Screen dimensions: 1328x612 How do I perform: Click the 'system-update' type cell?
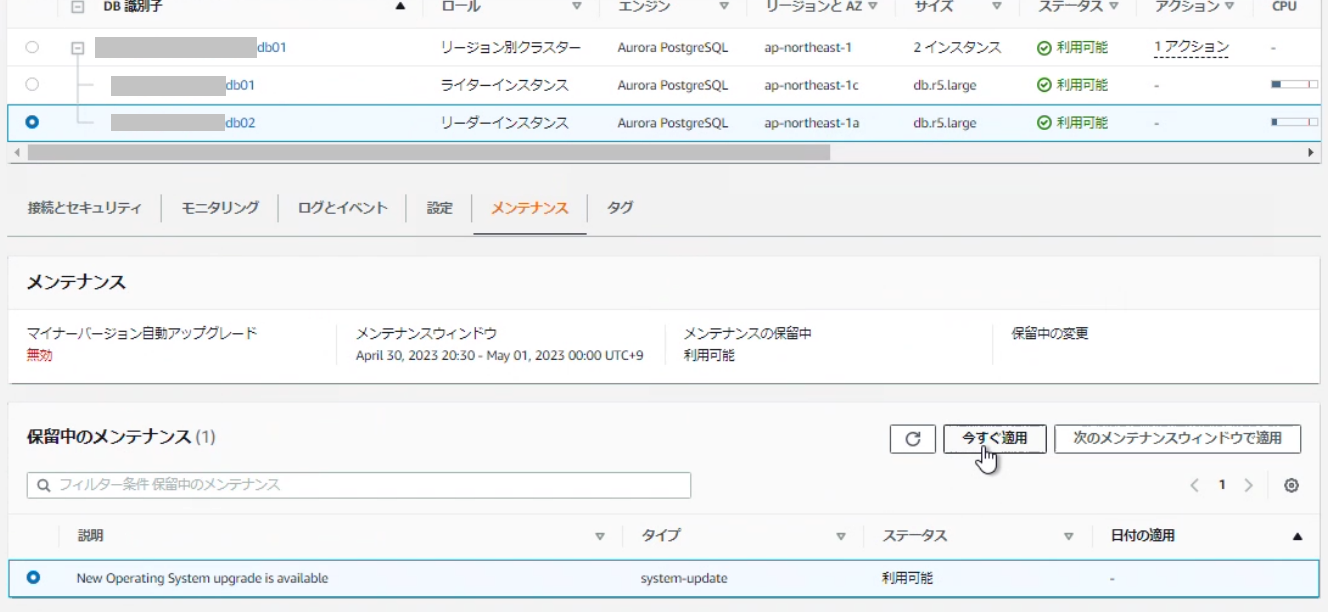[x=684, y=578]
